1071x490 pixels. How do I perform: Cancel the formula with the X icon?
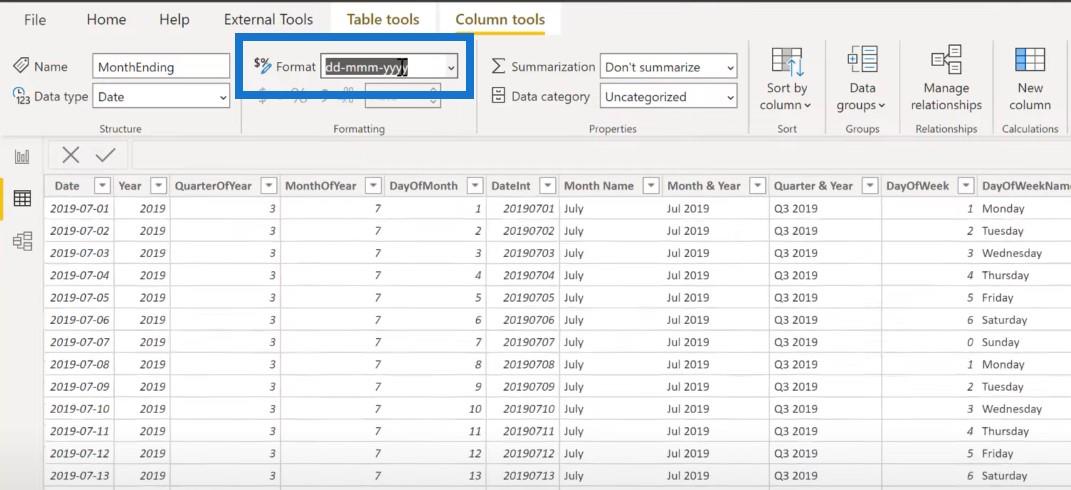tap(70, 156)
